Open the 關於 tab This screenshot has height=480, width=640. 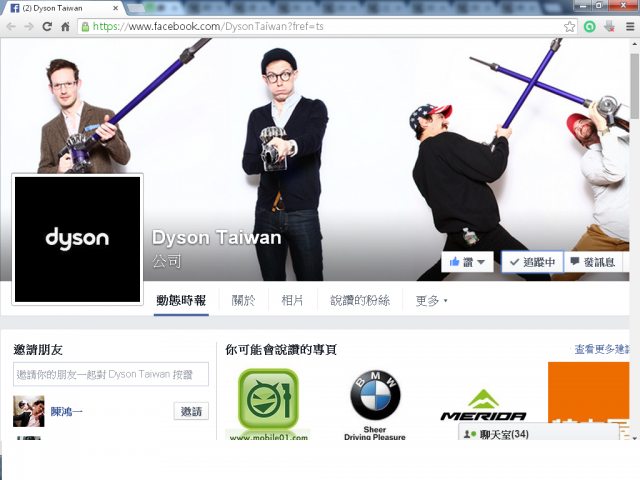point(243,301)
